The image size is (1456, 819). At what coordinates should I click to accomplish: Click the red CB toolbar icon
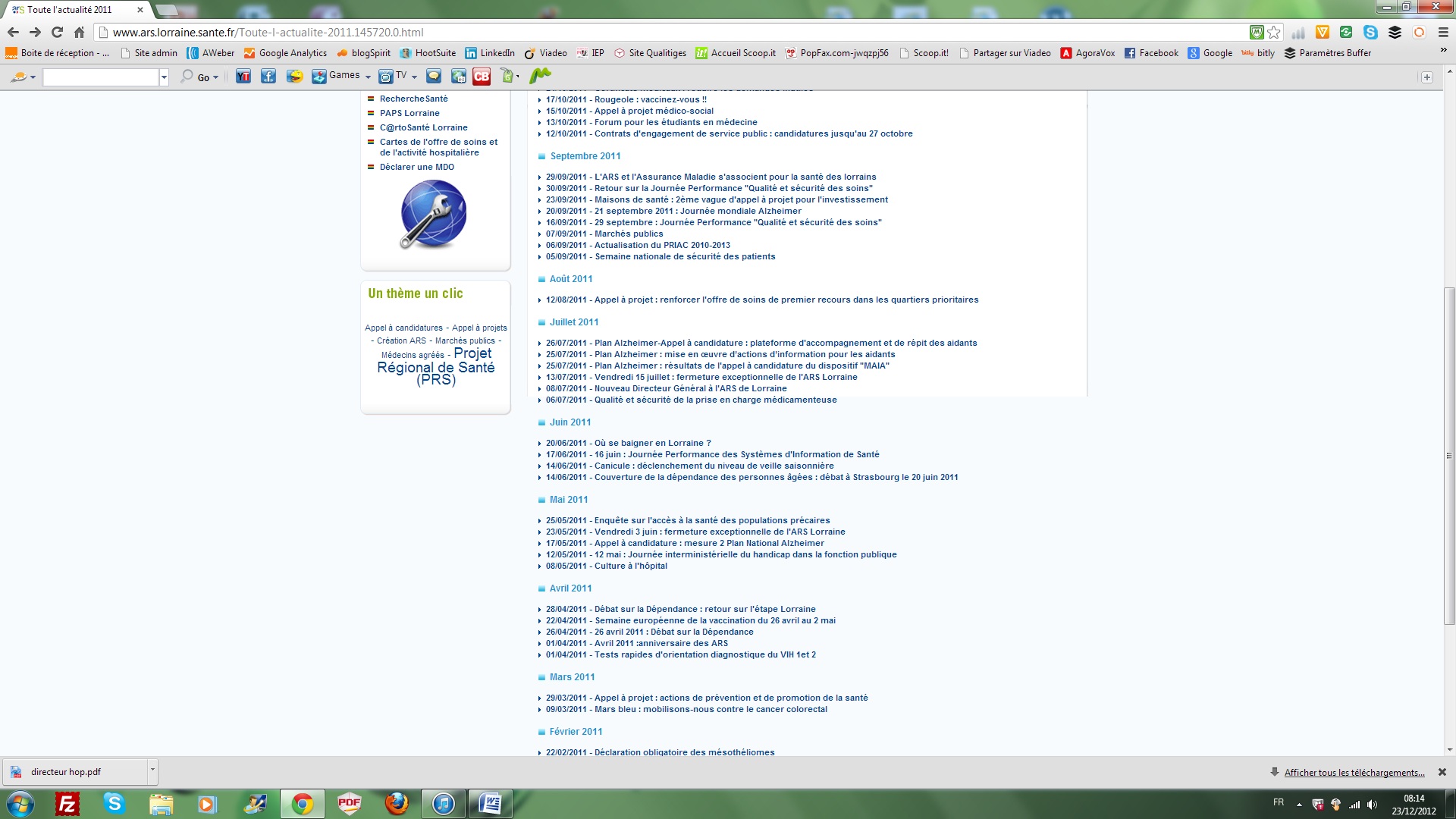pos(482,76)
